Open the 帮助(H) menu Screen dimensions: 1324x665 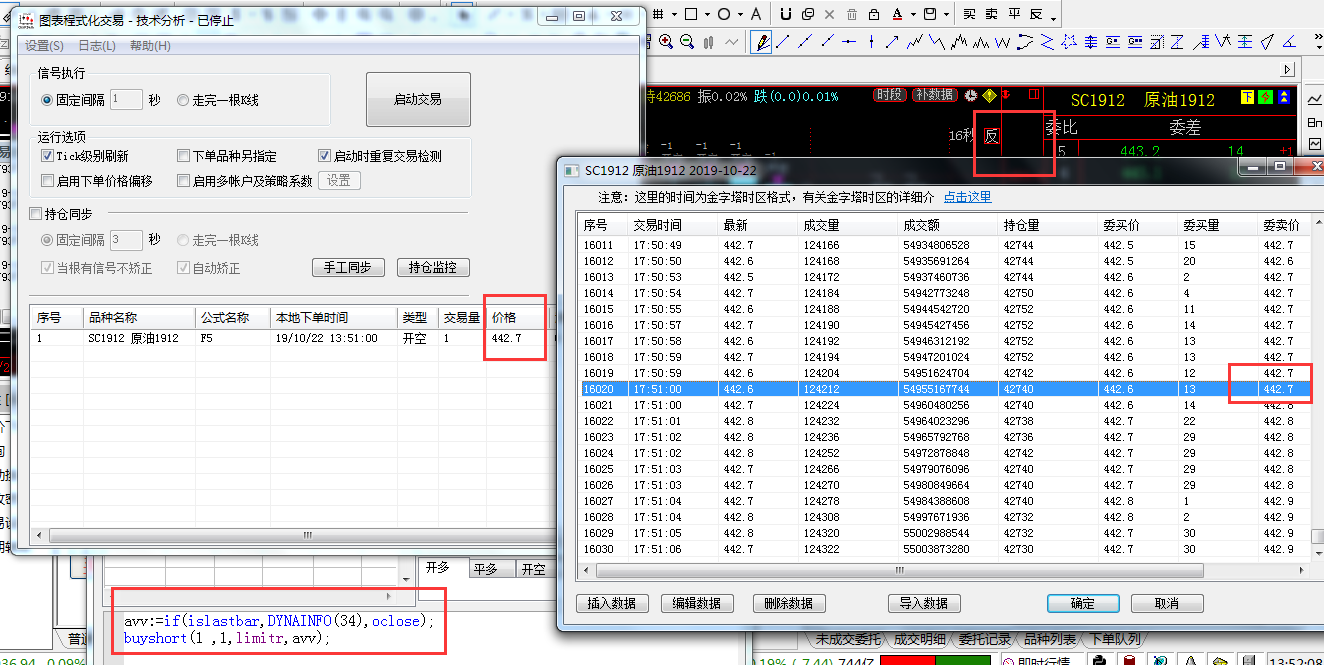[x=150, y=46]
